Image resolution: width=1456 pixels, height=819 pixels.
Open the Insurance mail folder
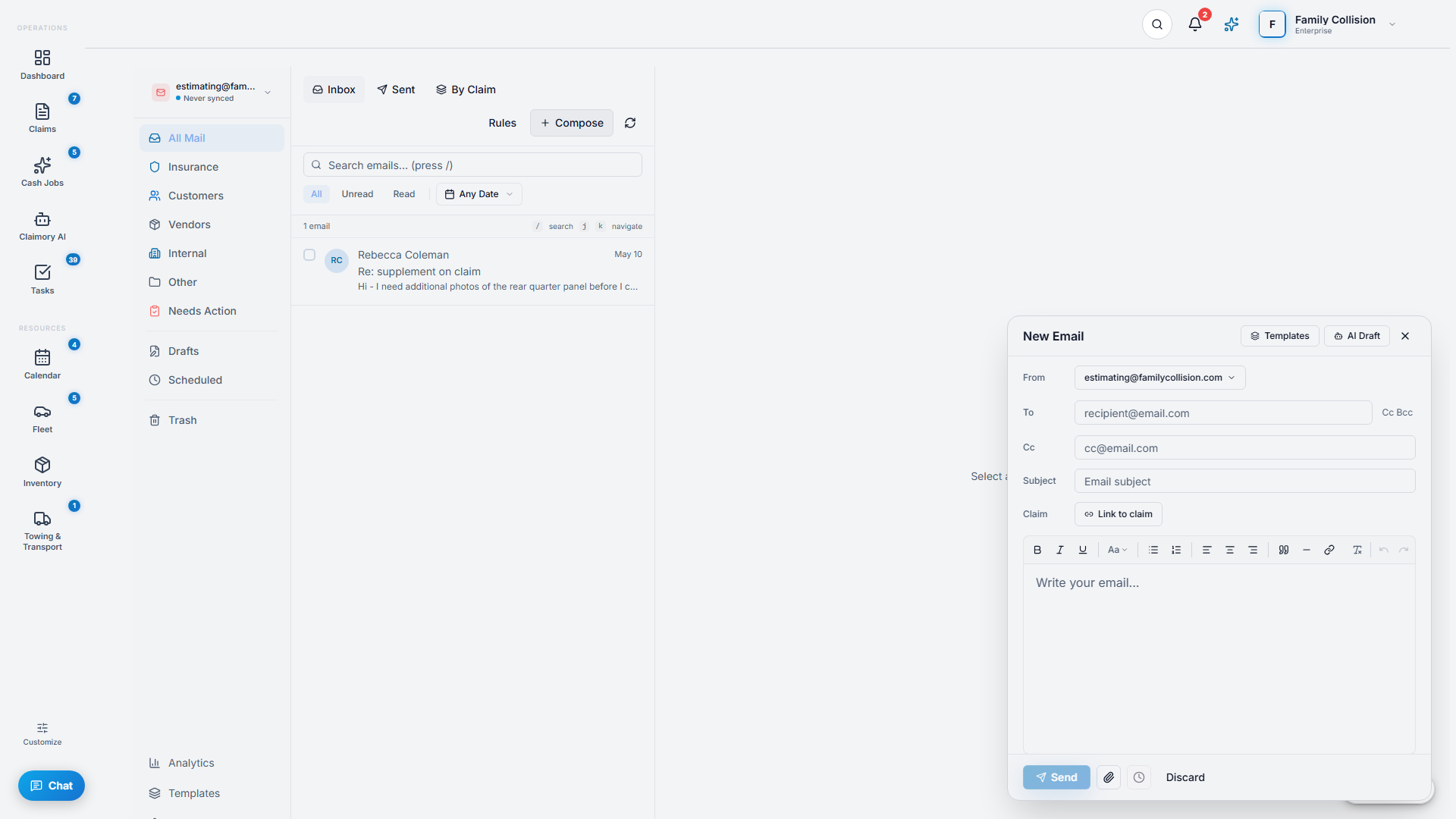tap(212, 167)
